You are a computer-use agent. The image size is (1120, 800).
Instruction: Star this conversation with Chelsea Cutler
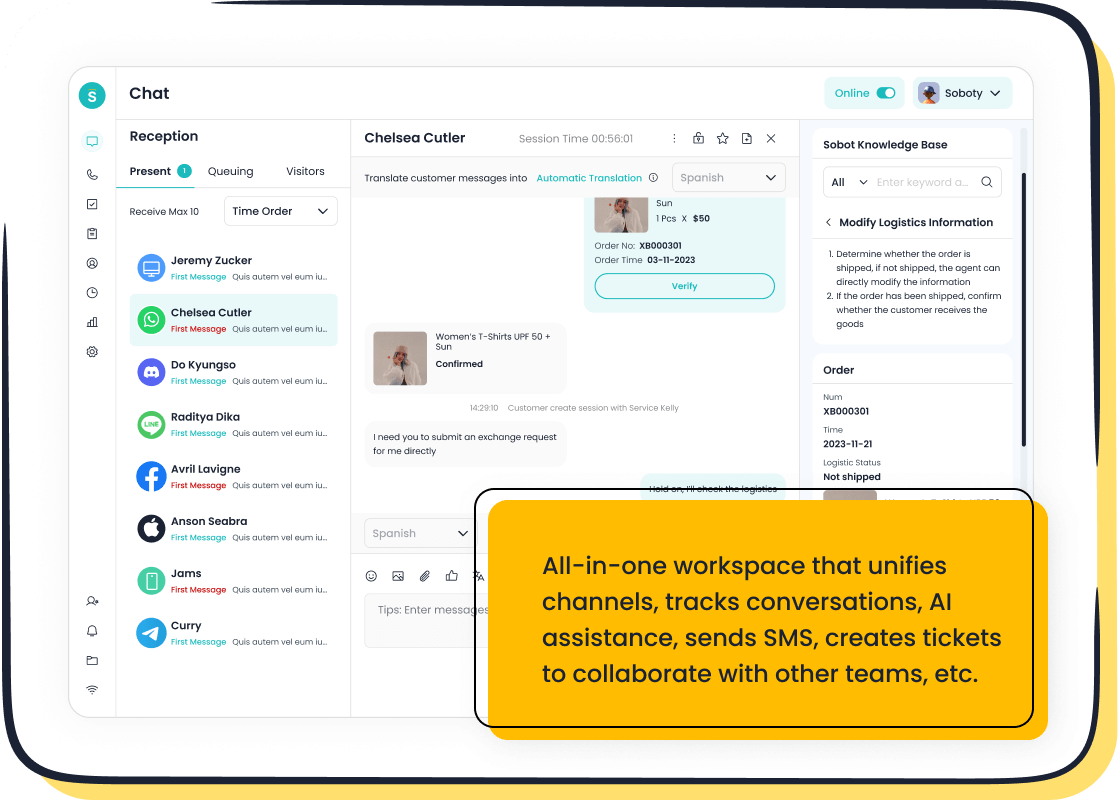(x=723, y=138)
